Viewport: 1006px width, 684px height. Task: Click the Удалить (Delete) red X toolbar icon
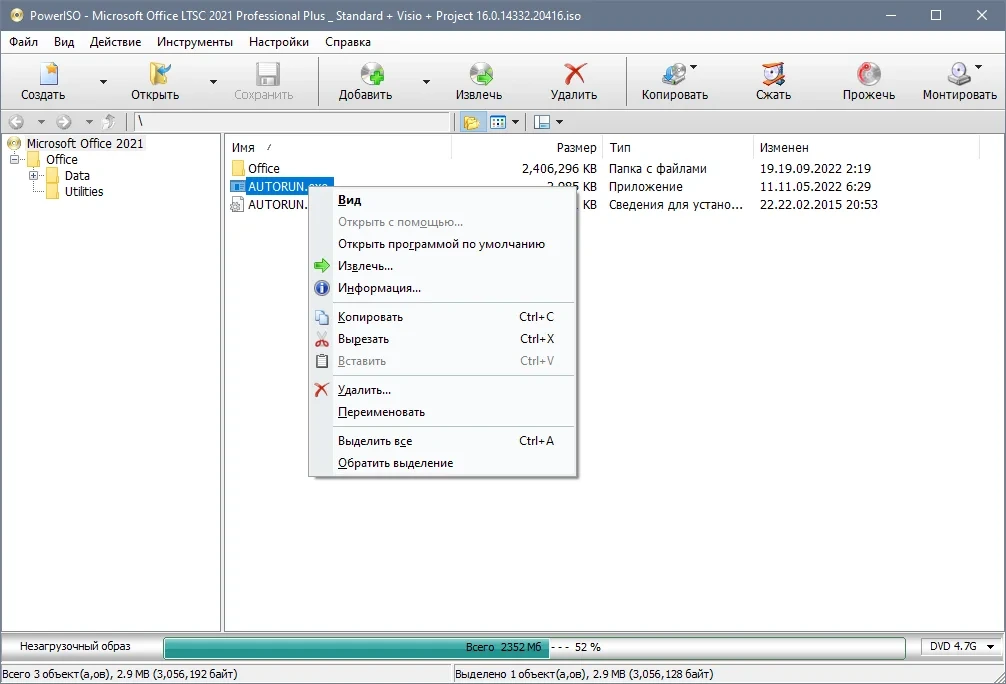(x=575, y=74)
